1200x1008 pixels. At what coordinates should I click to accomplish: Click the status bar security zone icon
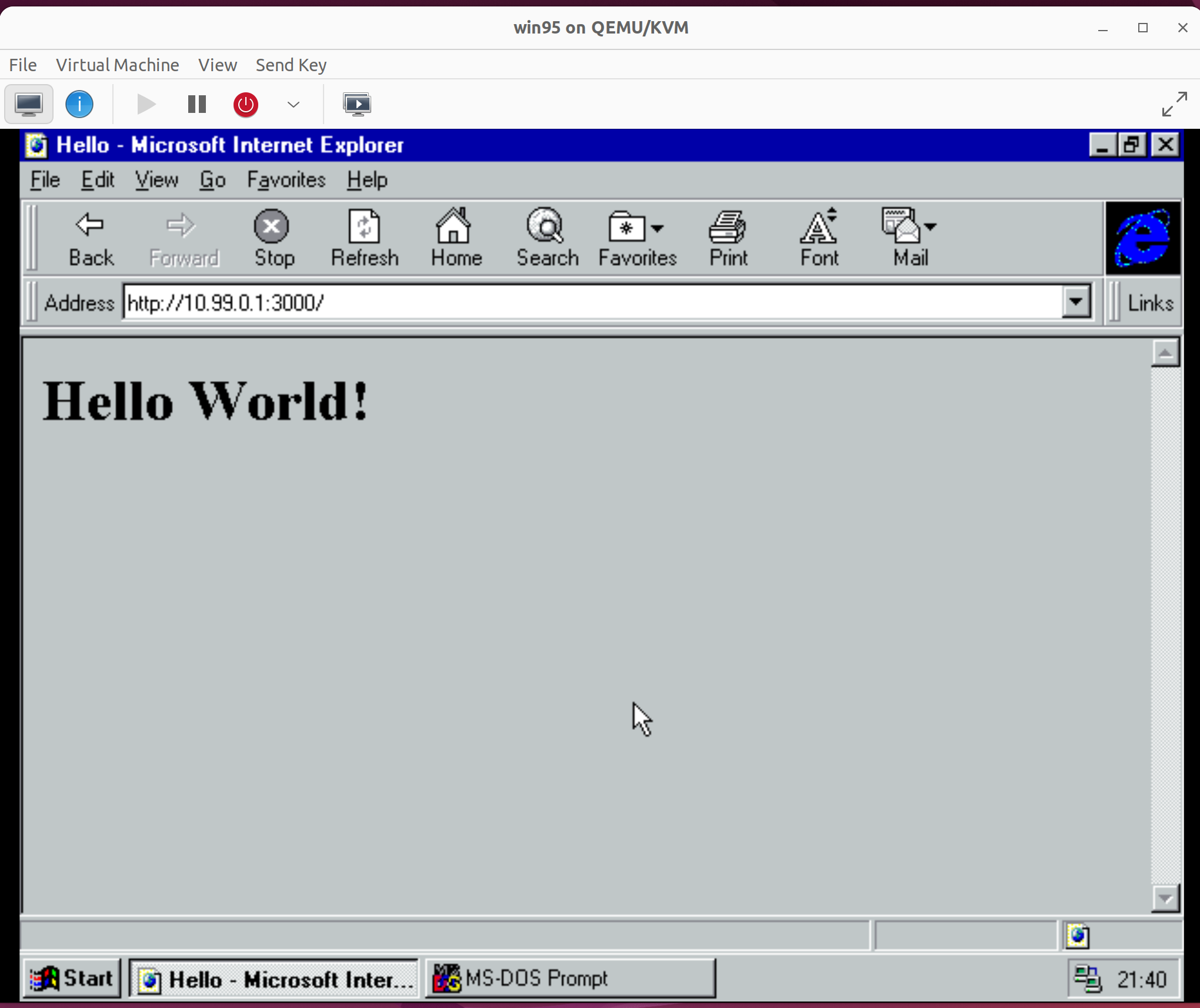pyautogui.click(x=1078, y=936)
